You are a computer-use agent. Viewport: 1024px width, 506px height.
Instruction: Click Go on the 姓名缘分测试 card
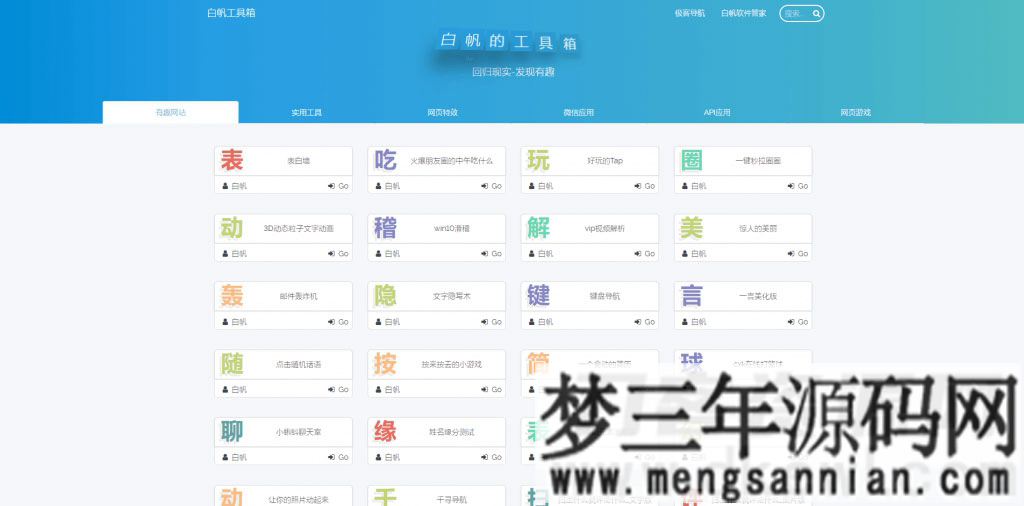[492, 458]
